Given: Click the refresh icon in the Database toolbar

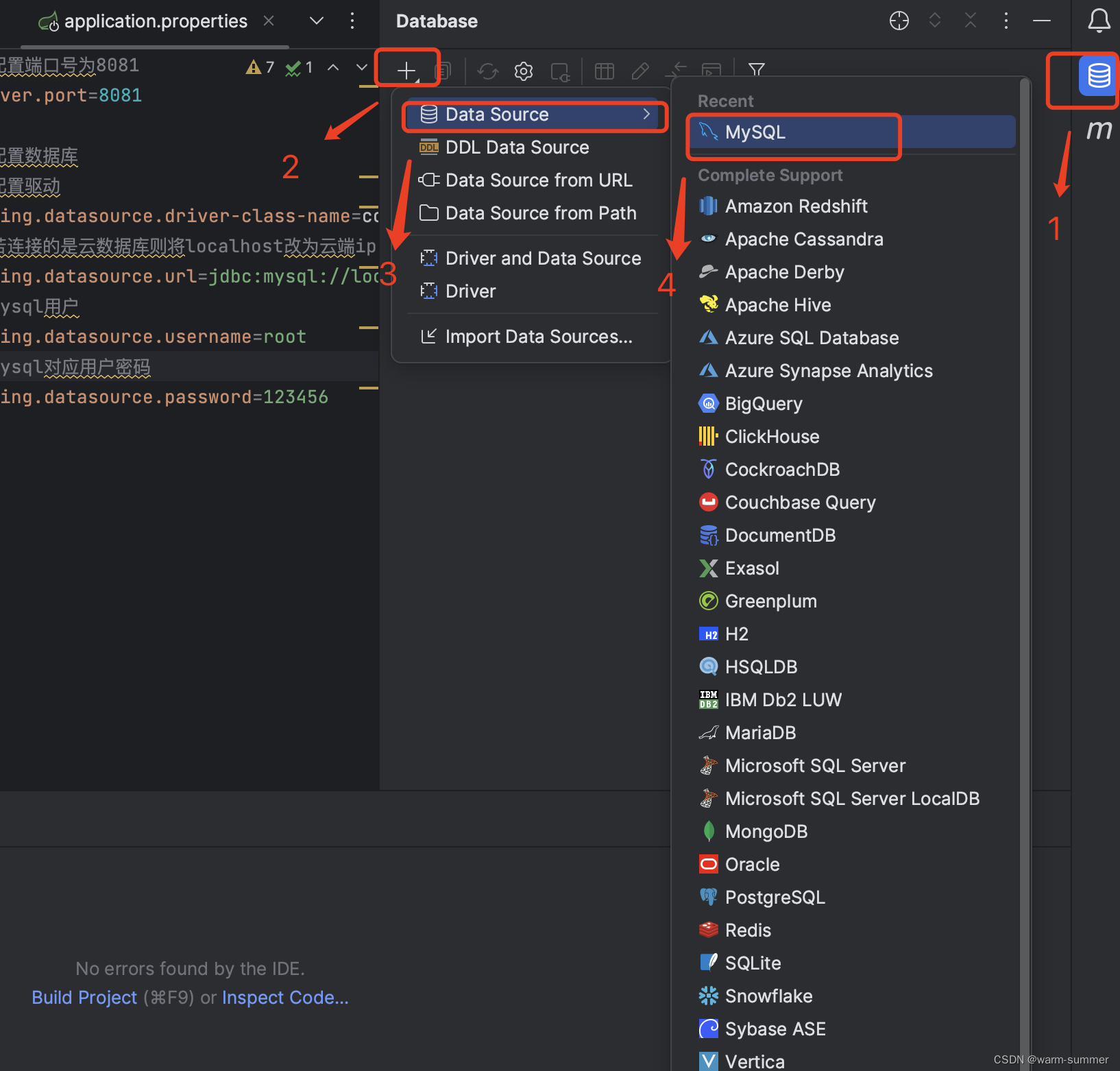Looking at the screenshot, I should coord(488,71).
